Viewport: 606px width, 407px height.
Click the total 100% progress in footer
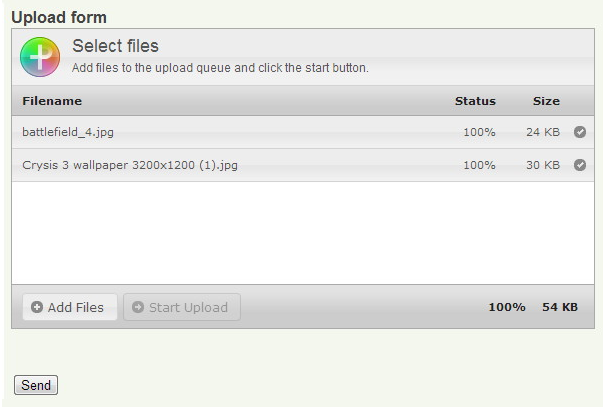pyautogui.click(x=507, y=307)
